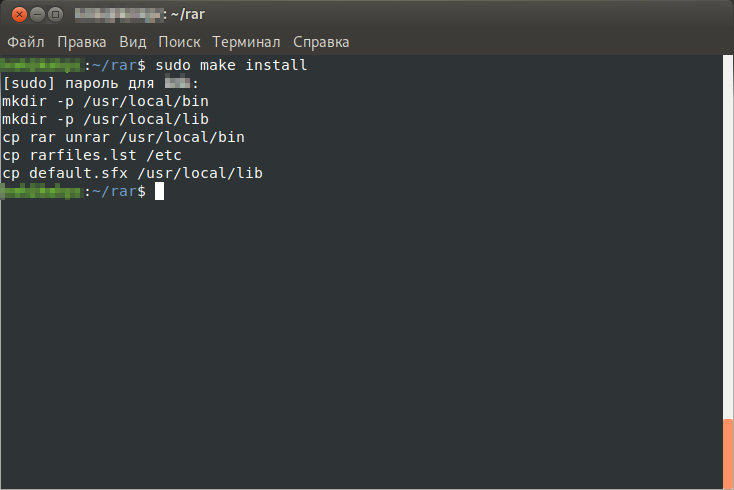Click the 'sudo make install' command text
Image resolution: width=734 pixels, height=490 pixels.
231,65
